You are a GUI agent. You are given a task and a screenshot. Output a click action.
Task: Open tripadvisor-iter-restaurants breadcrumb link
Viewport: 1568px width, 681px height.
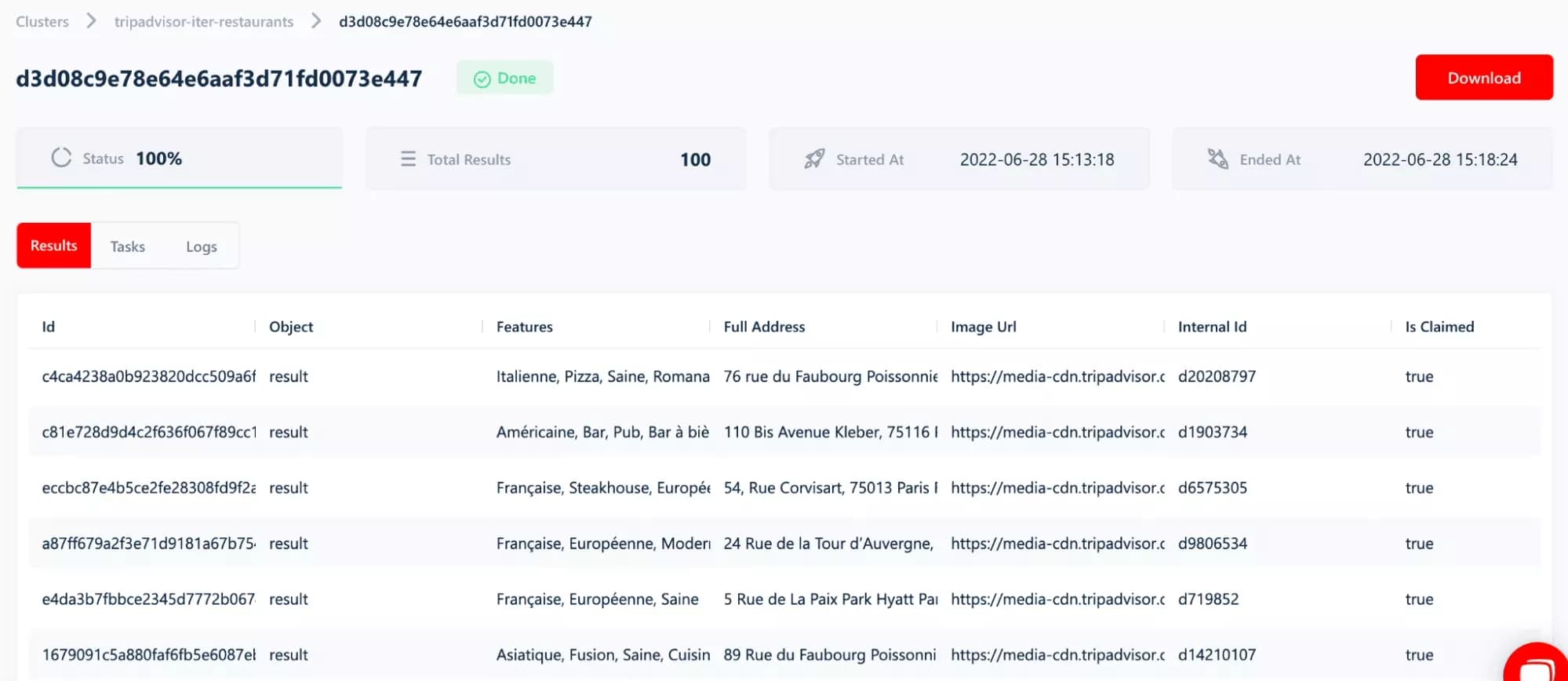204,22
